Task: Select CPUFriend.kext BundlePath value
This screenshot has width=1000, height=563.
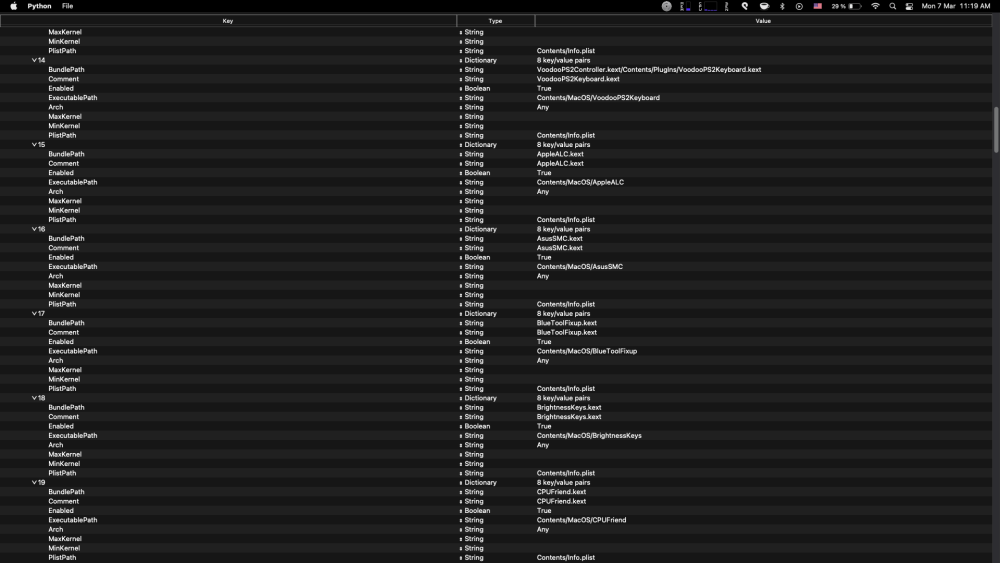Action: tap(561, 492)
